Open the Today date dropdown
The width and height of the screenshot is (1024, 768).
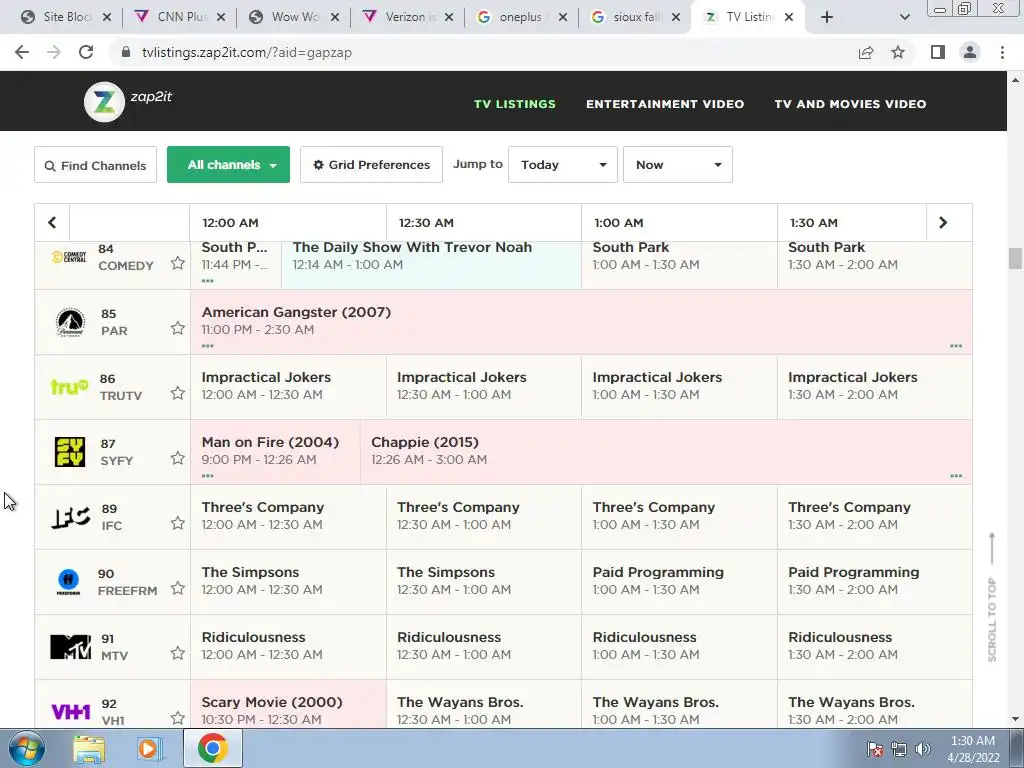tap(563, 165)
